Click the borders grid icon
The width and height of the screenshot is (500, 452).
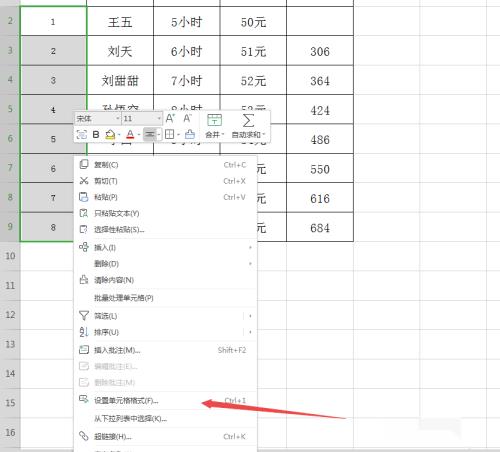pyautogui.click(x=170, y=135)
